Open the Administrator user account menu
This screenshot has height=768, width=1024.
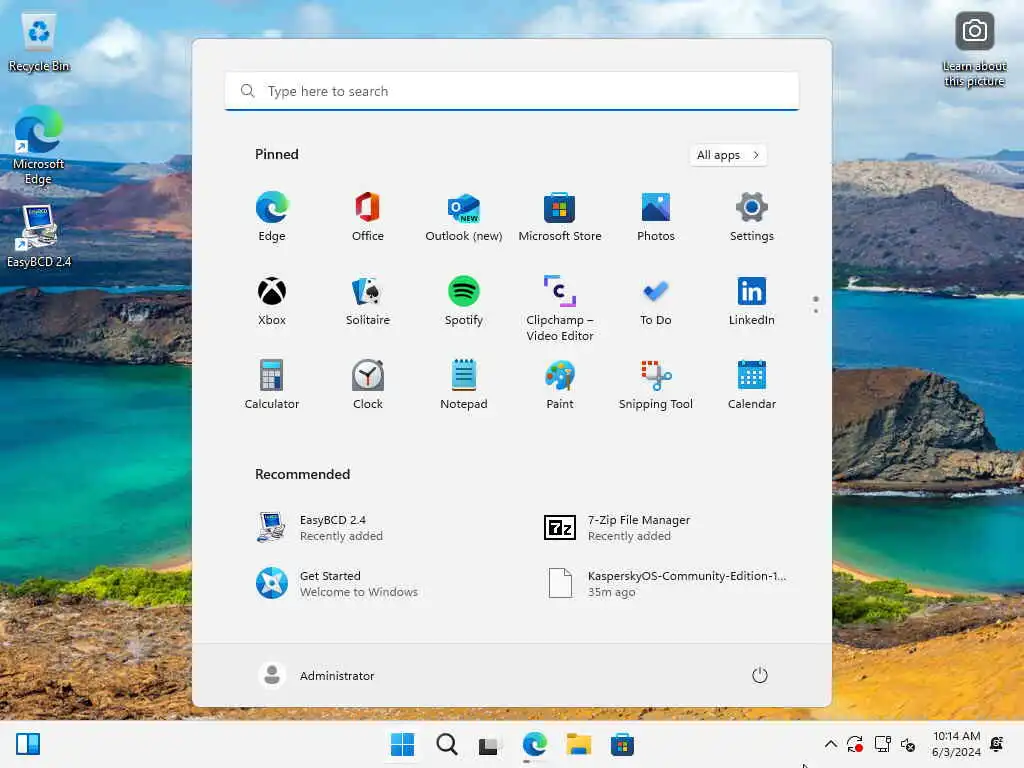click(x=317, y=675)
